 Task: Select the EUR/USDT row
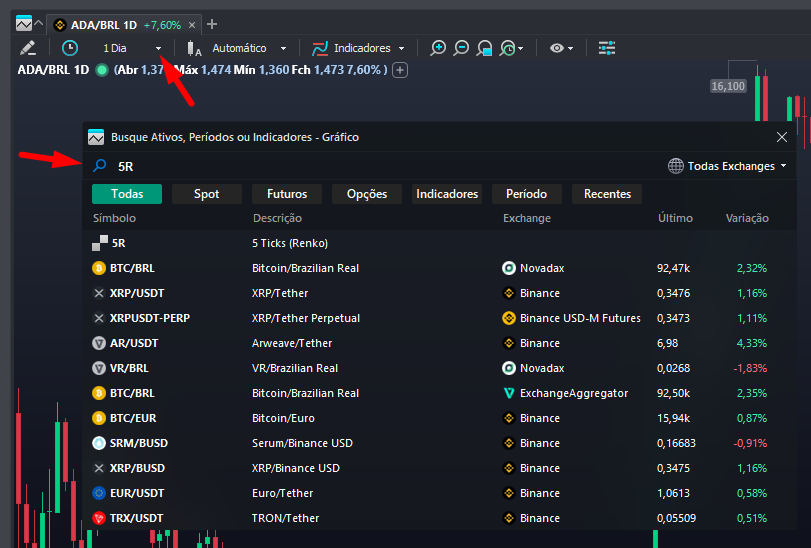pyautogui.click(x=439, y=493)
